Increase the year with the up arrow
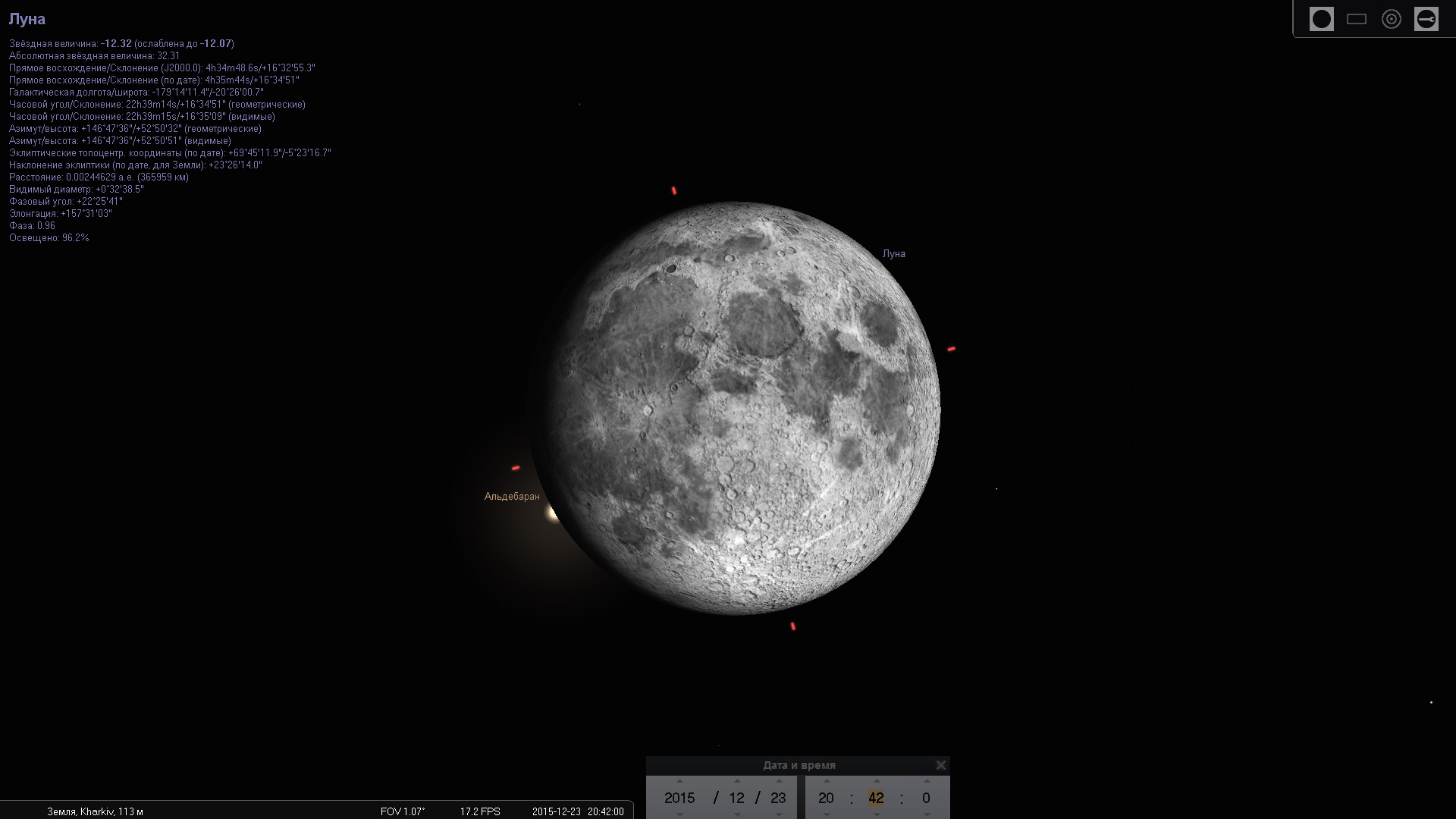The image size is (1456, 819). pyautogui.click(x=679, y=781)
